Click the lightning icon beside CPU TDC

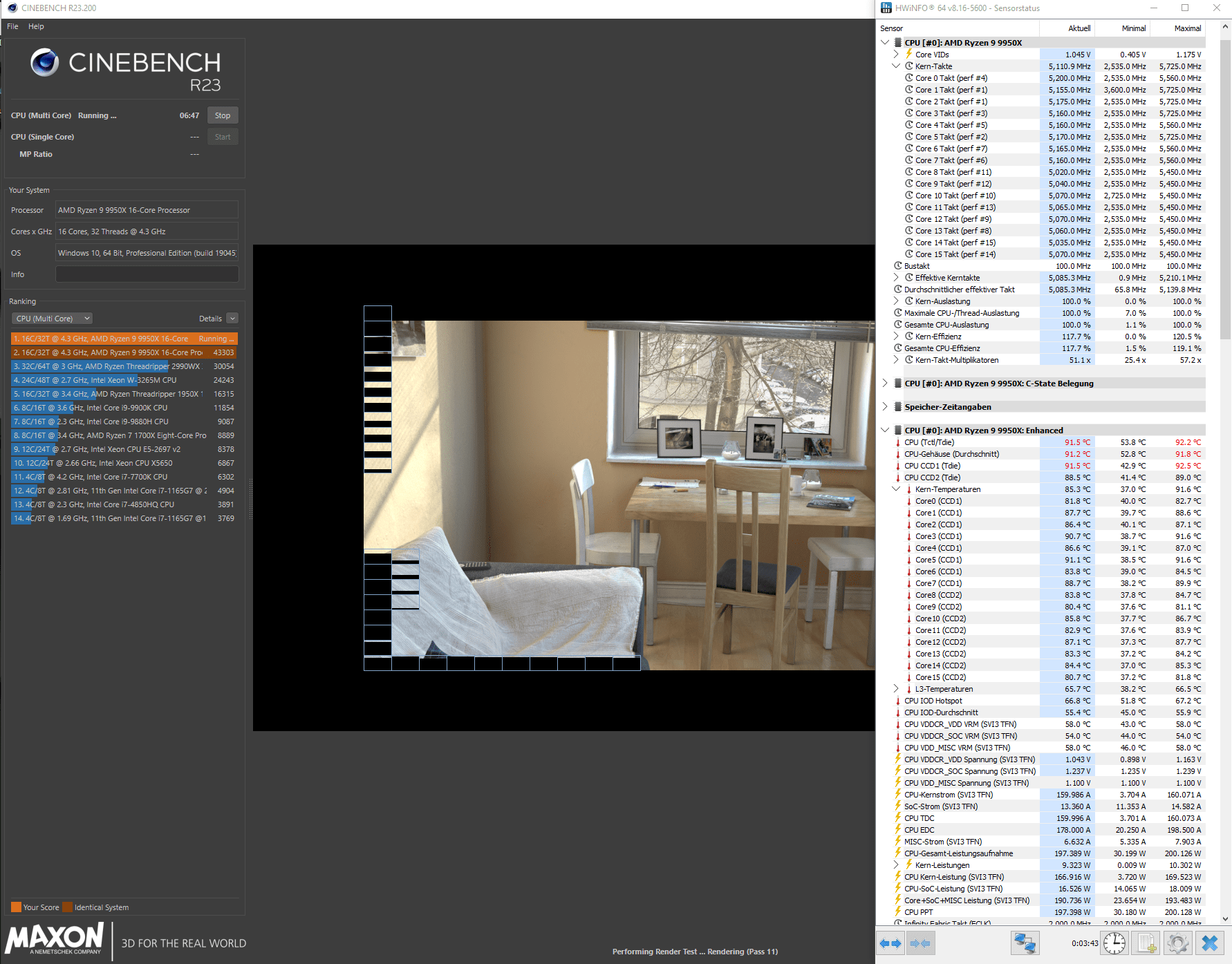(898, 818)
